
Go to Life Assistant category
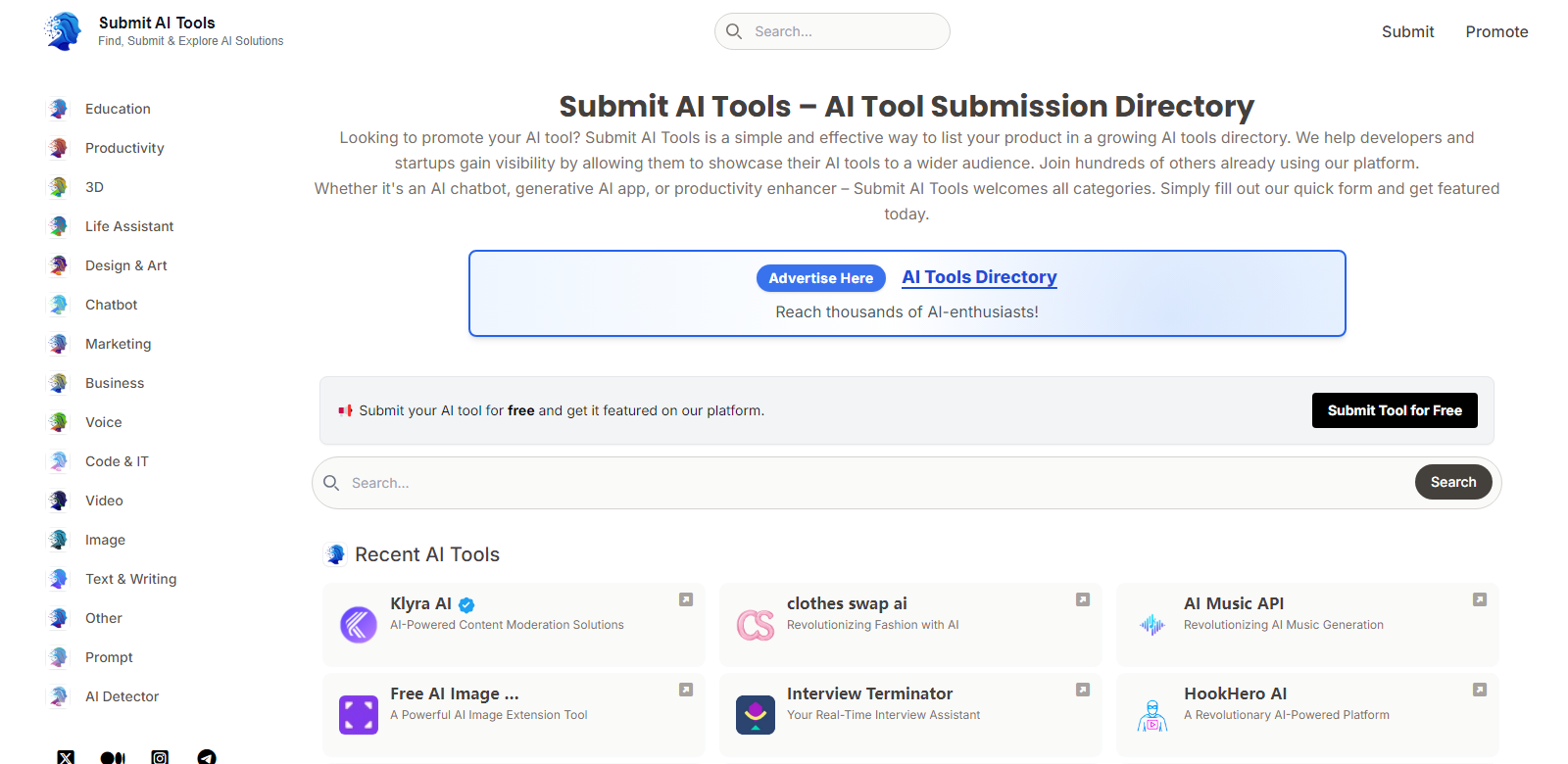(129, 226)
